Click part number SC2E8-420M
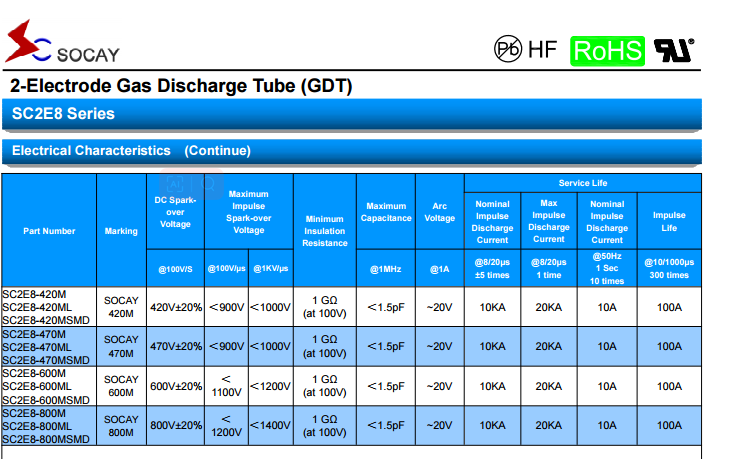This screenshot has height=459, width=730. tap(34, 294)
